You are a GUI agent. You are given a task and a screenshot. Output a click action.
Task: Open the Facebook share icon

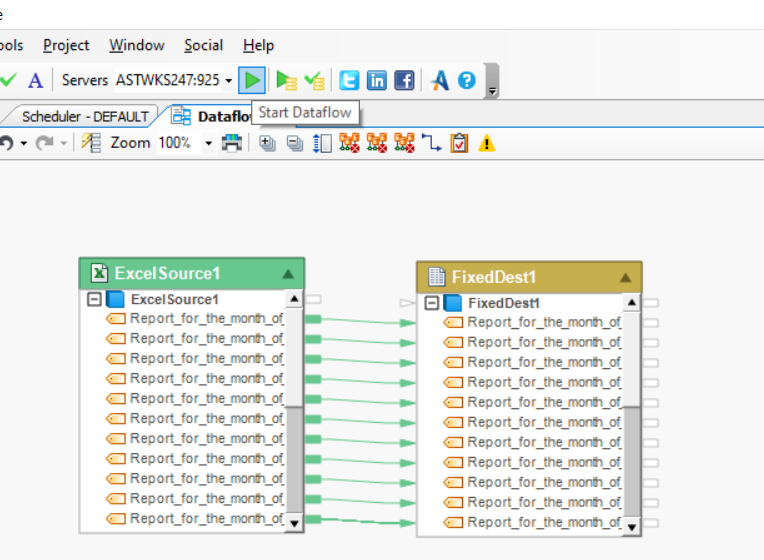pyautogui.click(x=404, y=80)
